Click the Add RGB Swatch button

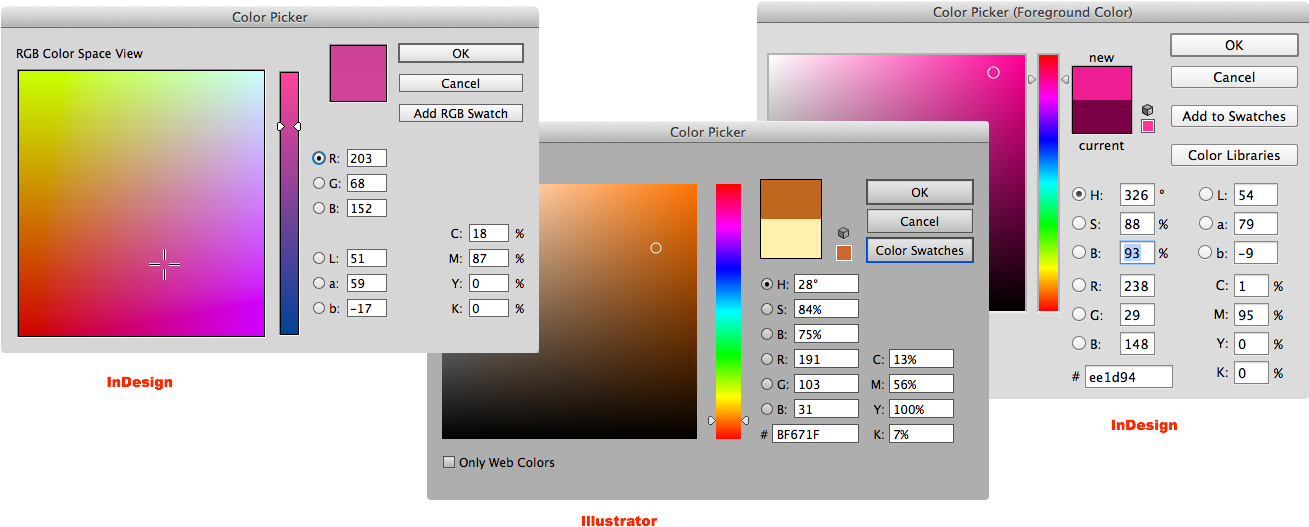point(460,113)
